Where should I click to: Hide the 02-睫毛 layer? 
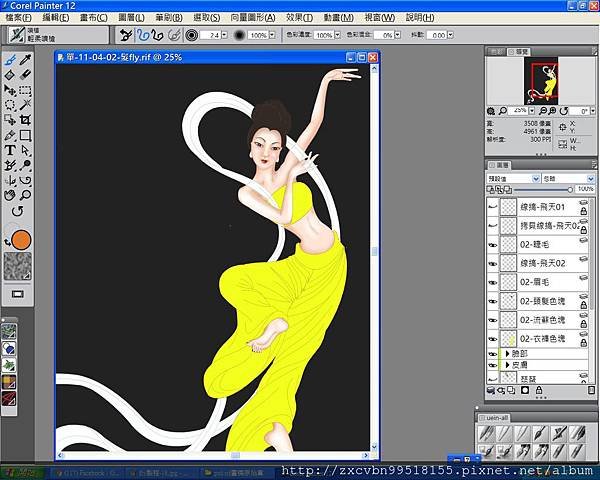[x=493, y=245]
